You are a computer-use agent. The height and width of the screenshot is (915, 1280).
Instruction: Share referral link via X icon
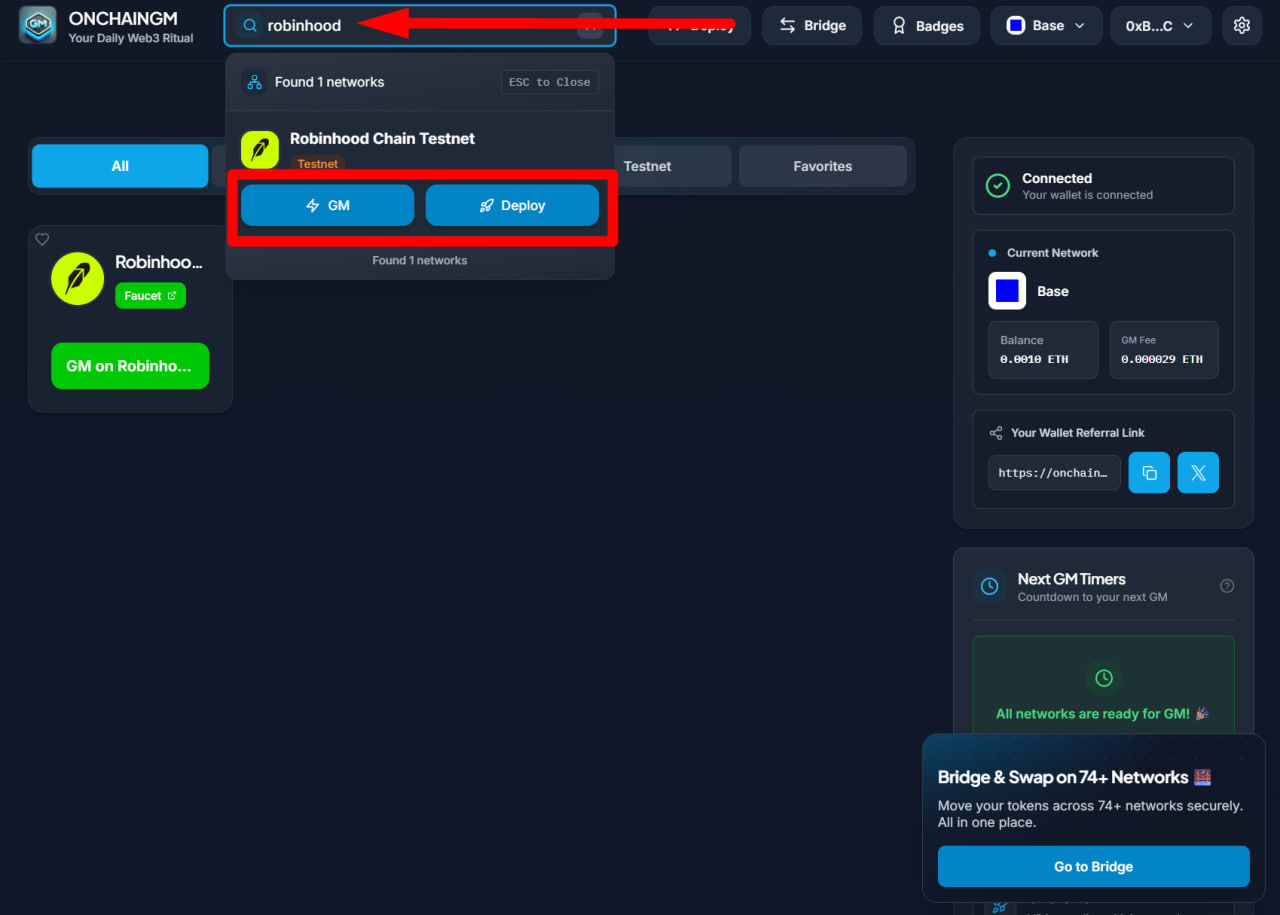[1198, 473]
